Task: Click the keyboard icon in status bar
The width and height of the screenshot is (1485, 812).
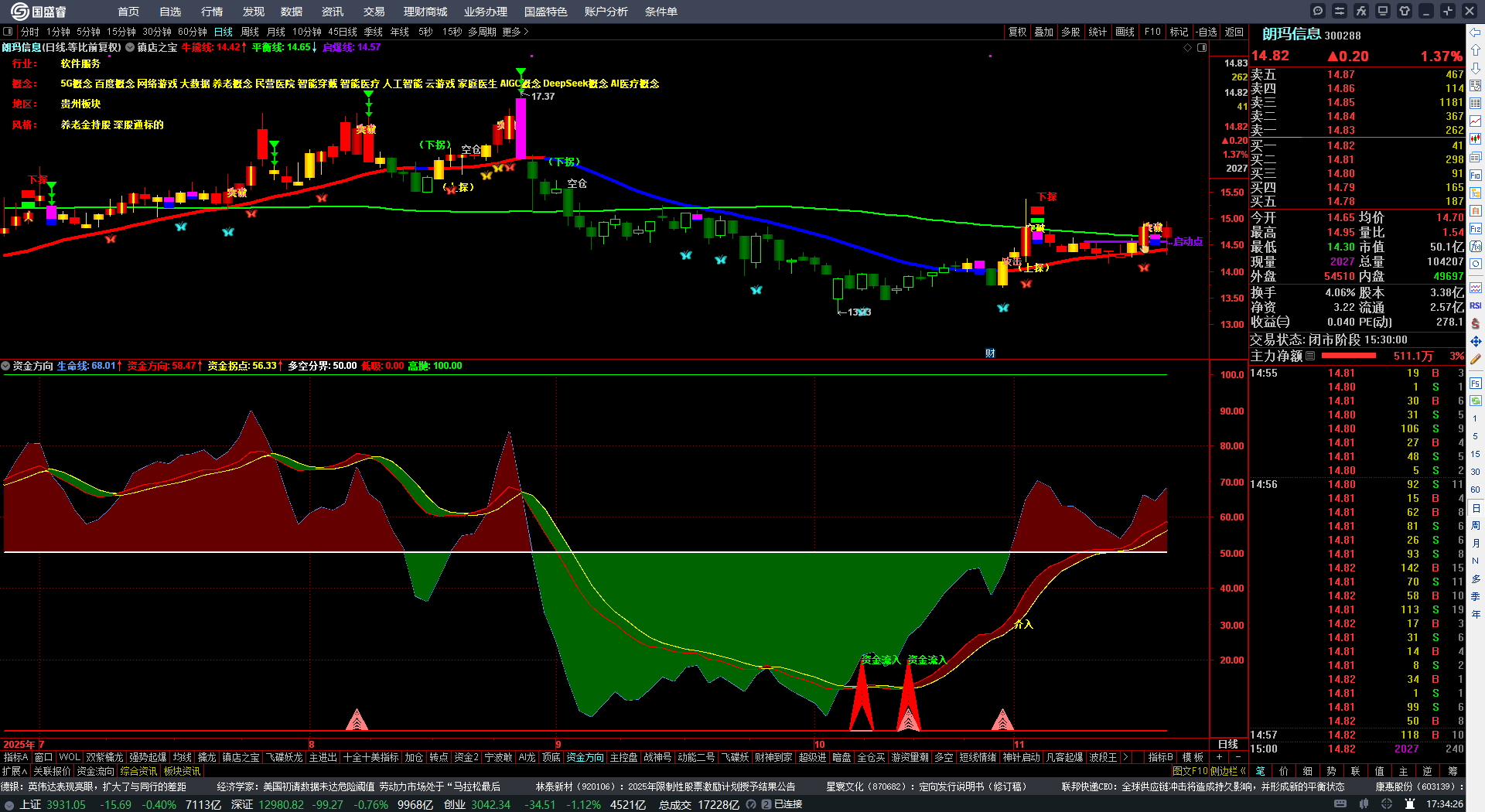Action: (x=1340, y=804)
